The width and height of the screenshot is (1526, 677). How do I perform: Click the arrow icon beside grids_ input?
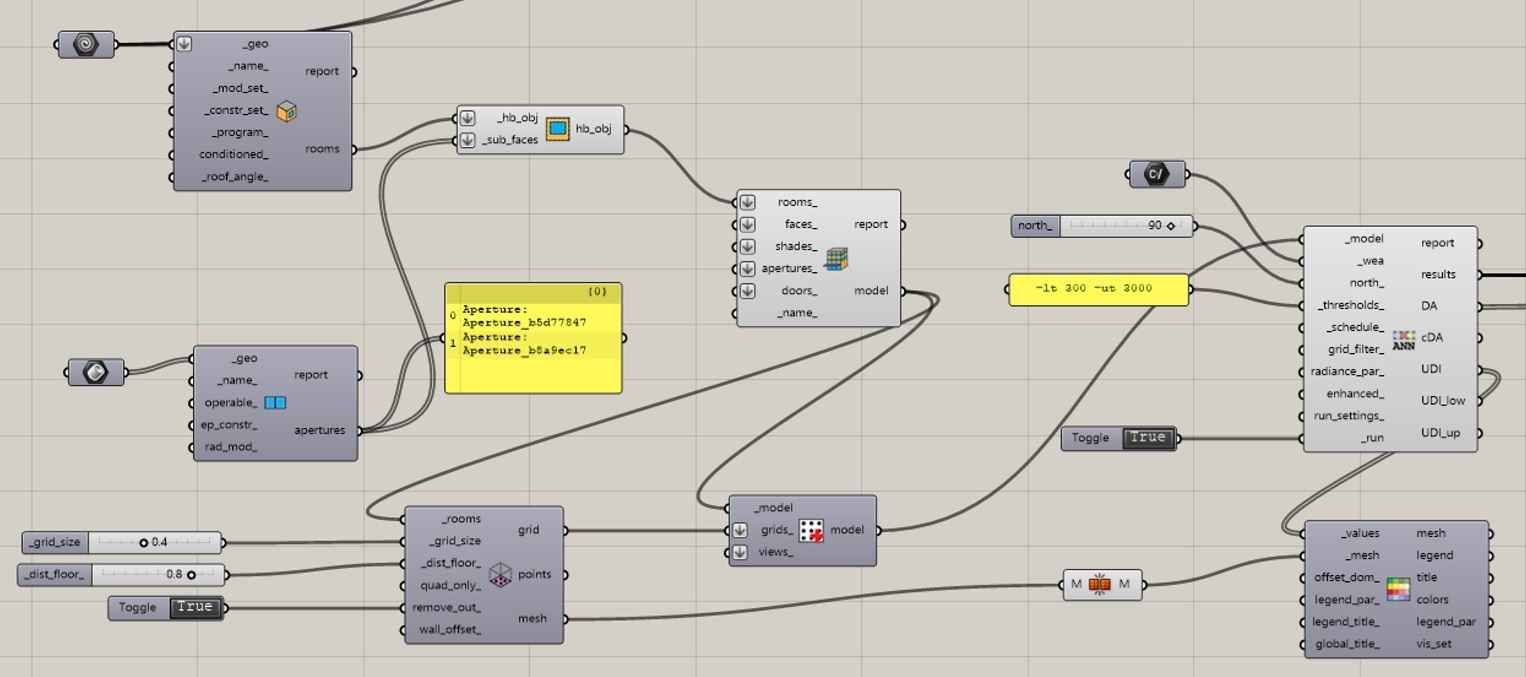click(739, 530)
